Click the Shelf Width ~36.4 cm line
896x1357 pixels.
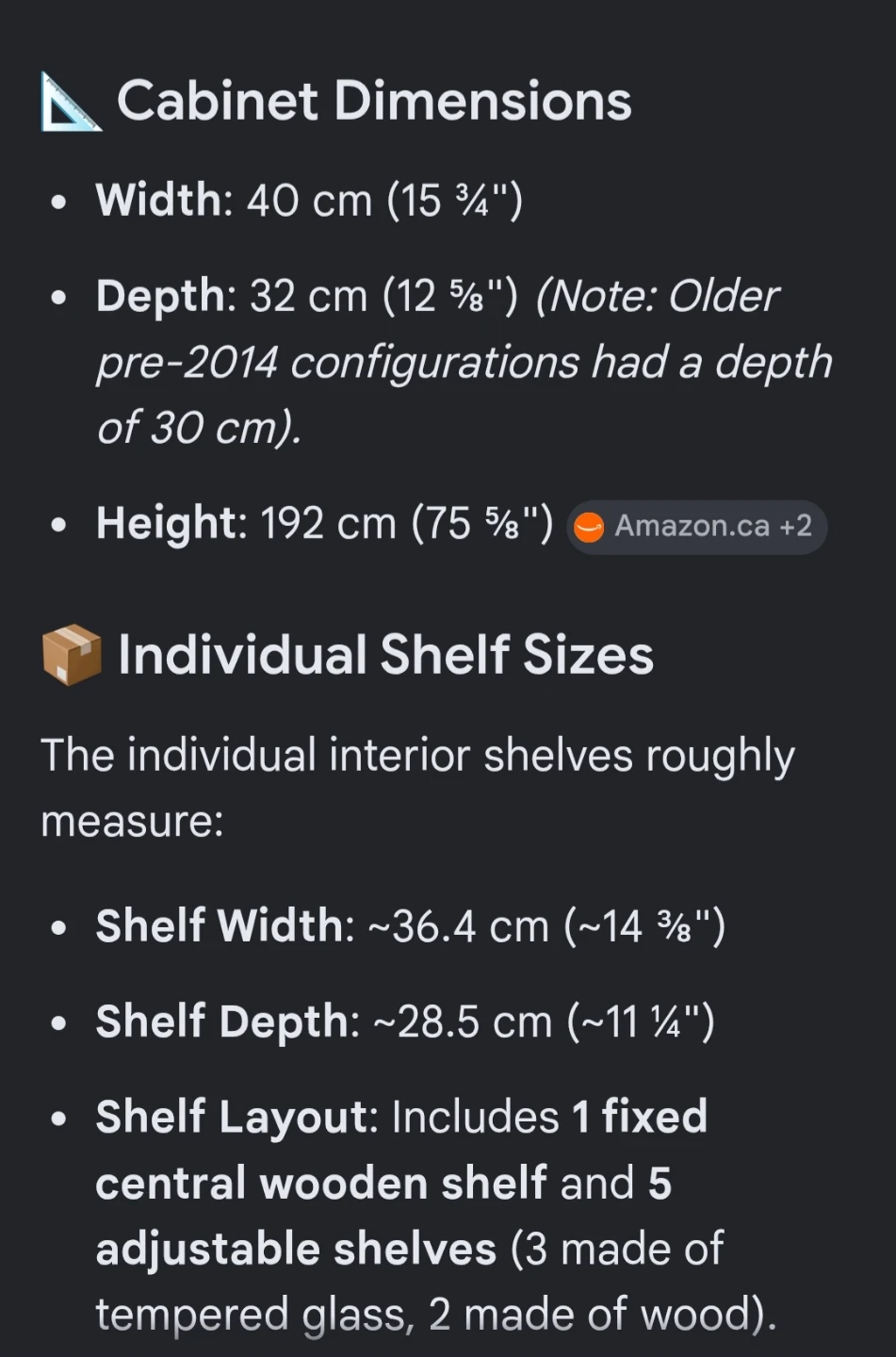click(411, 925)
